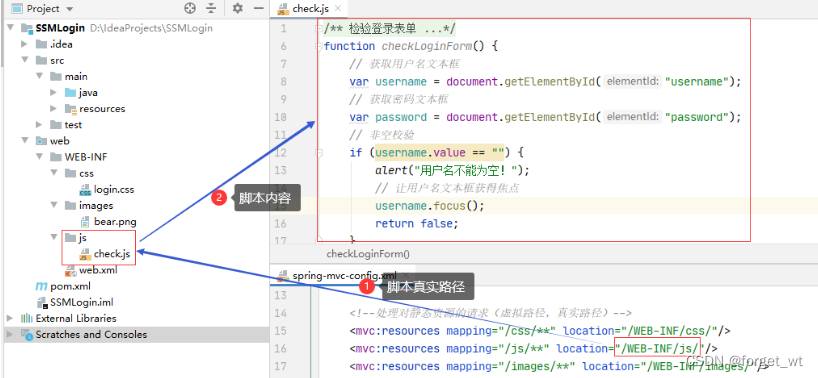Click the check.js file icon in tree
818x378 pixels.
click(85, 254)
